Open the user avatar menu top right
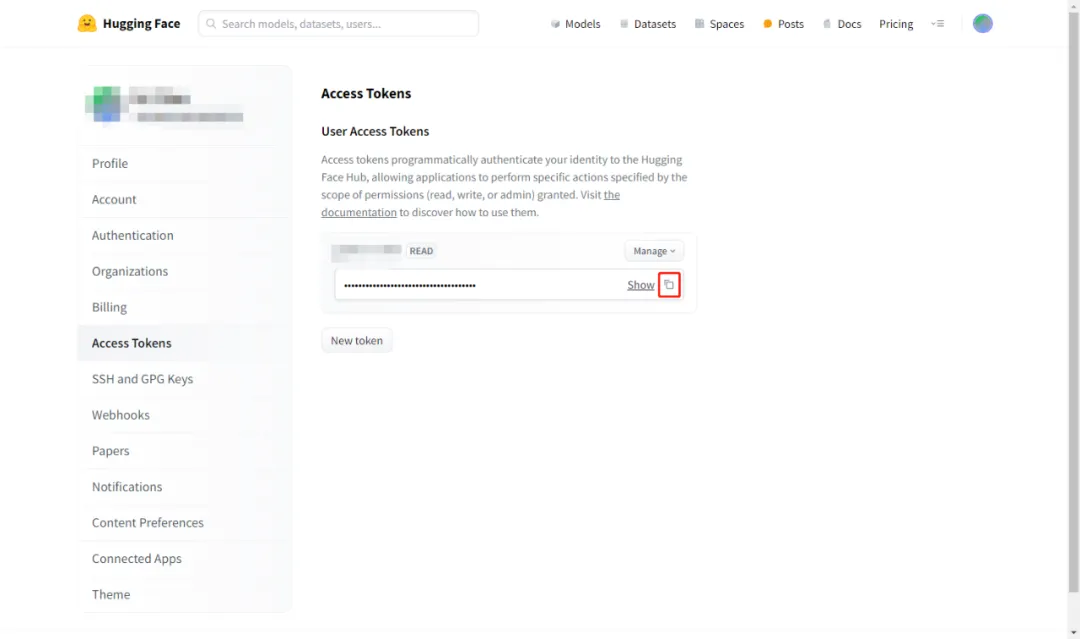Image resolution: width=1080 pixels, height=639 pixels. point(982,23)
